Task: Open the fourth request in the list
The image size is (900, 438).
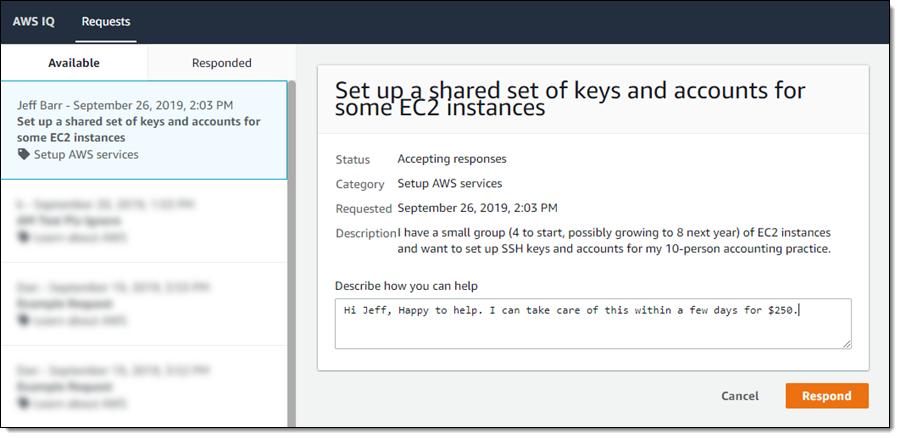Action: pos(143,385)
